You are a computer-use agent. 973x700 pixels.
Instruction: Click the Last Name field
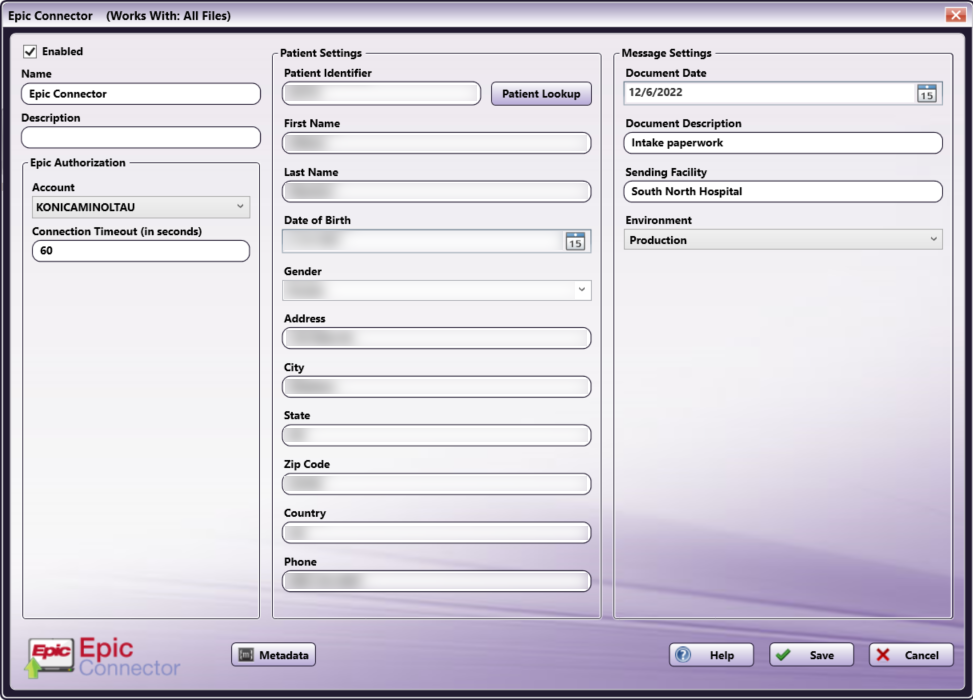[x=437, y=192]
